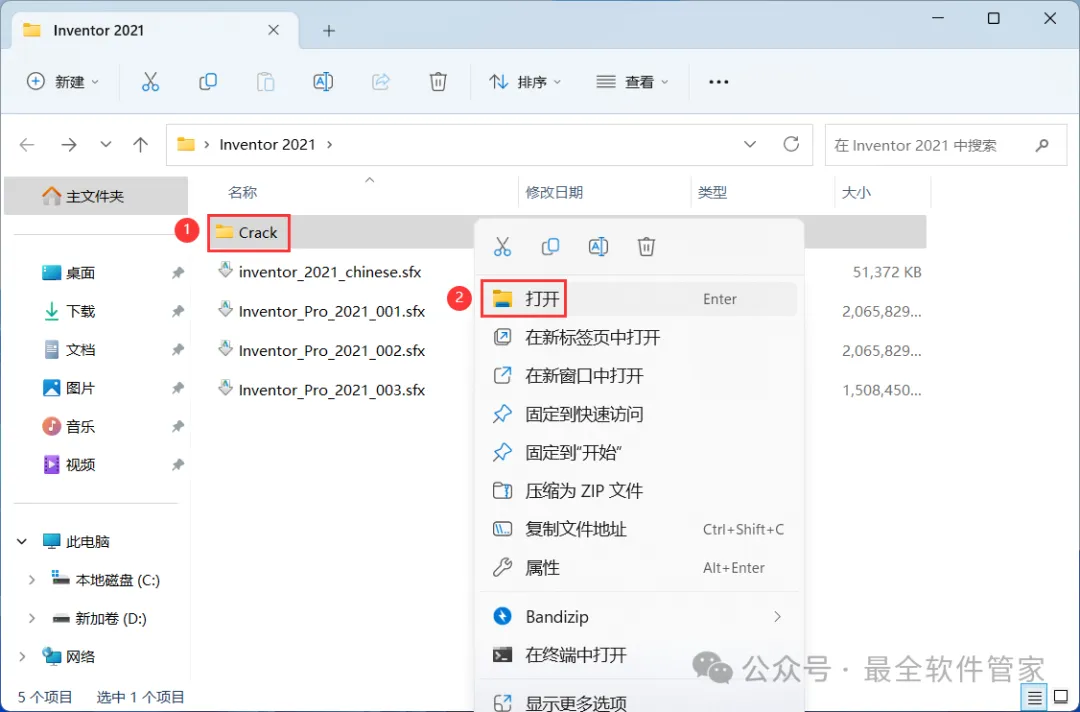
Task: Select Inventor_Pro_2021_001.sfx file
Action: click(322, 311)
